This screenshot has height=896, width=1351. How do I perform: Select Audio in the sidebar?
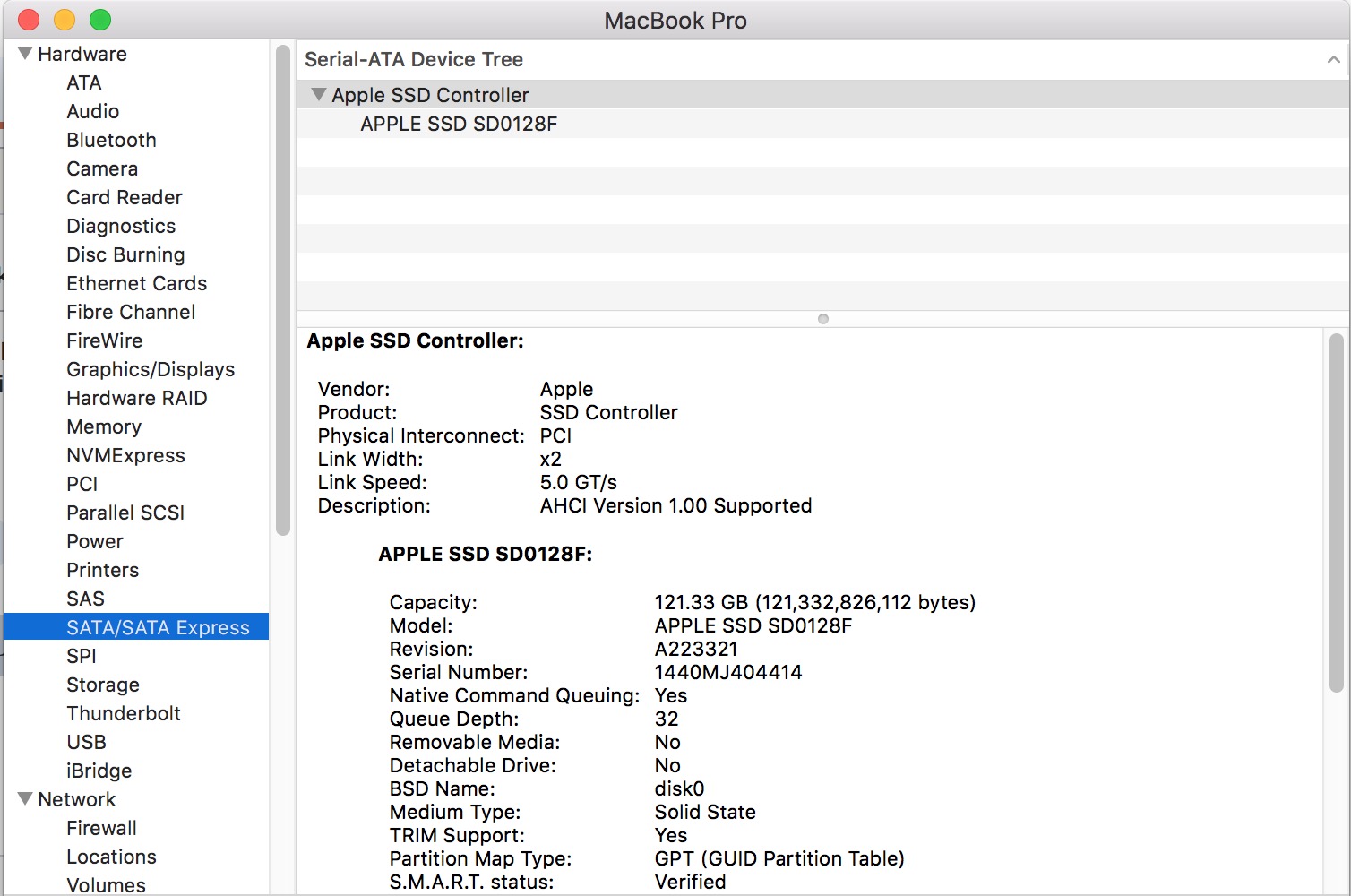[x=92, y=111]
